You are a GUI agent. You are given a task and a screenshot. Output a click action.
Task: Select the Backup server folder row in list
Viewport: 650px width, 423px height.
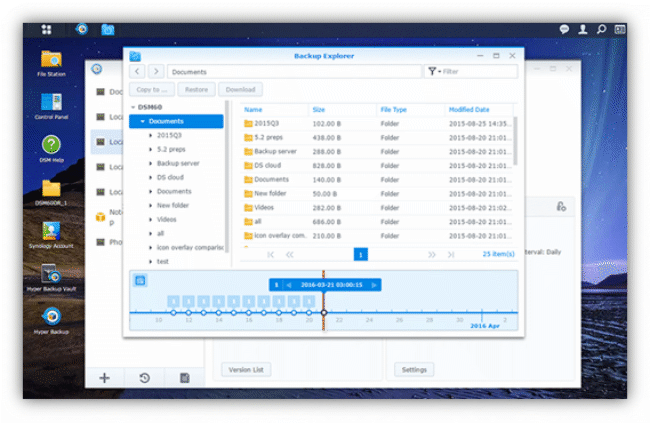[x=376, y=151]
